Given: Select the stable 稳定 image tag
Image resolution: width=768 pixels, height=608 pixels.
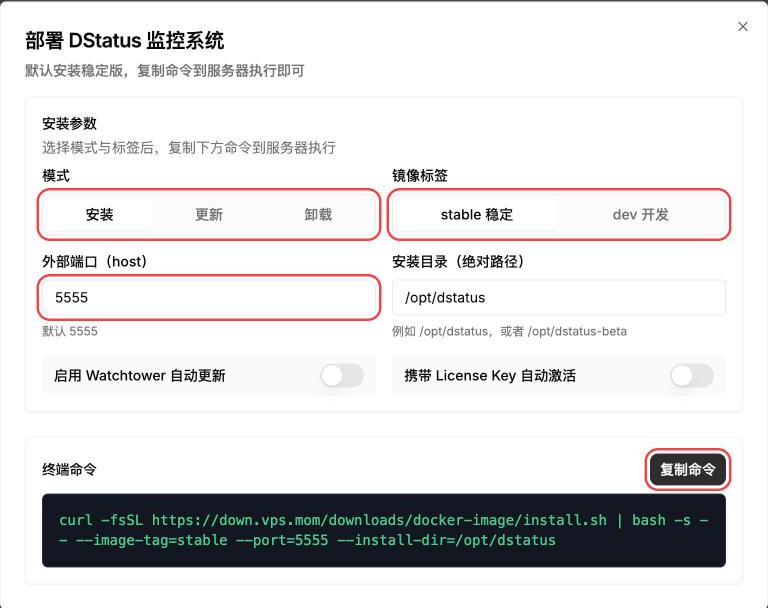Looking at the screenshot, I should pos(477,215).
